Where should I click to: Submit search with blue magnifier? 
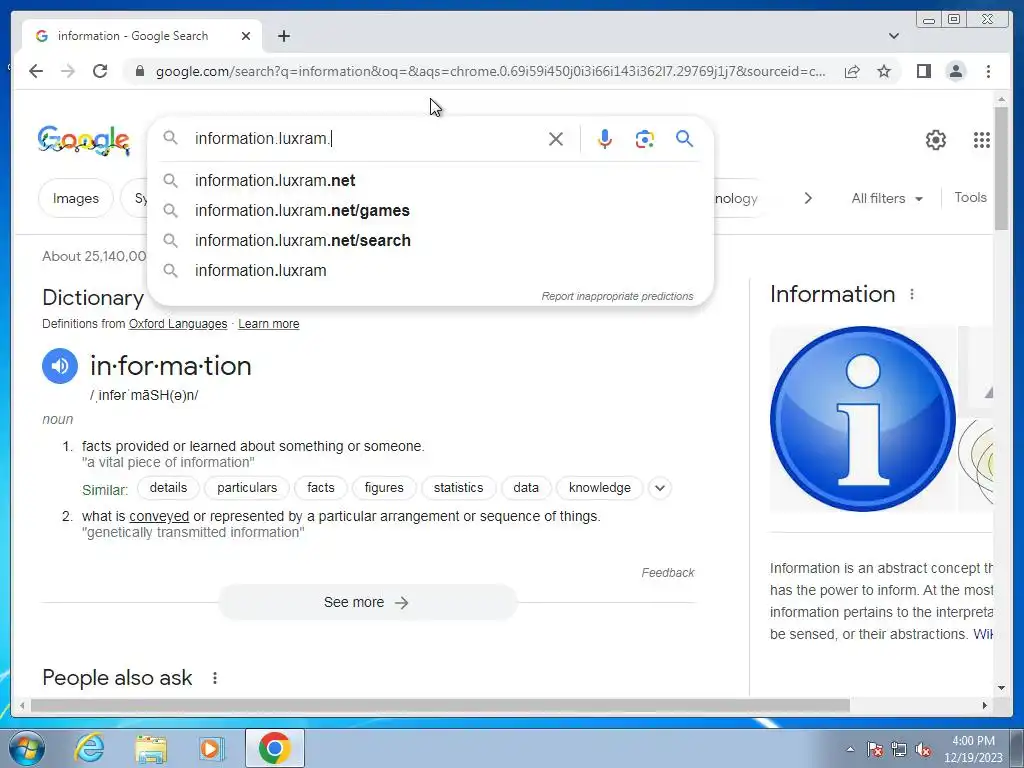684,139
